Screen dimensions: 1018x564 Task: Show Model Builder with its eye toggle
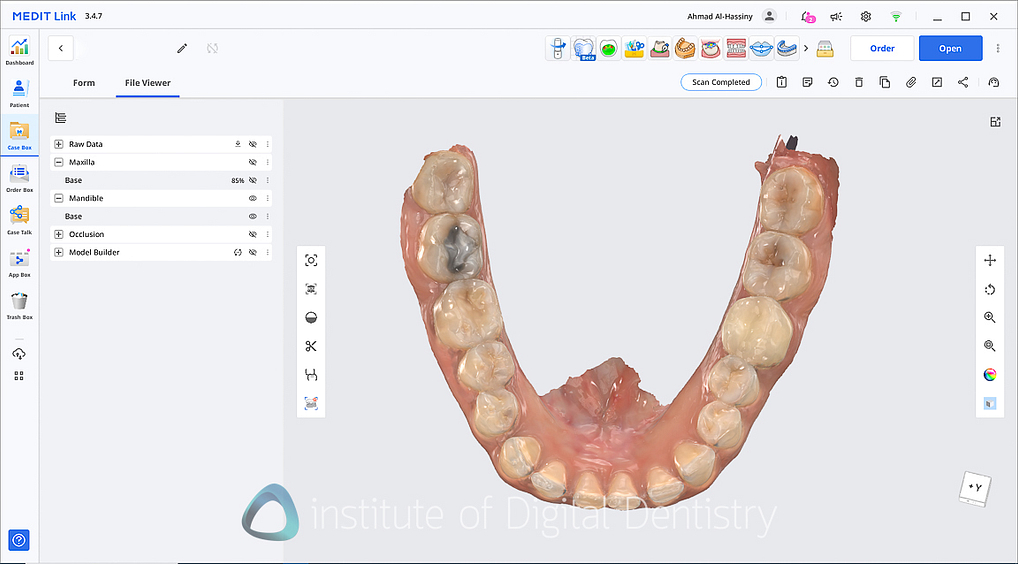tap(253, 252)
